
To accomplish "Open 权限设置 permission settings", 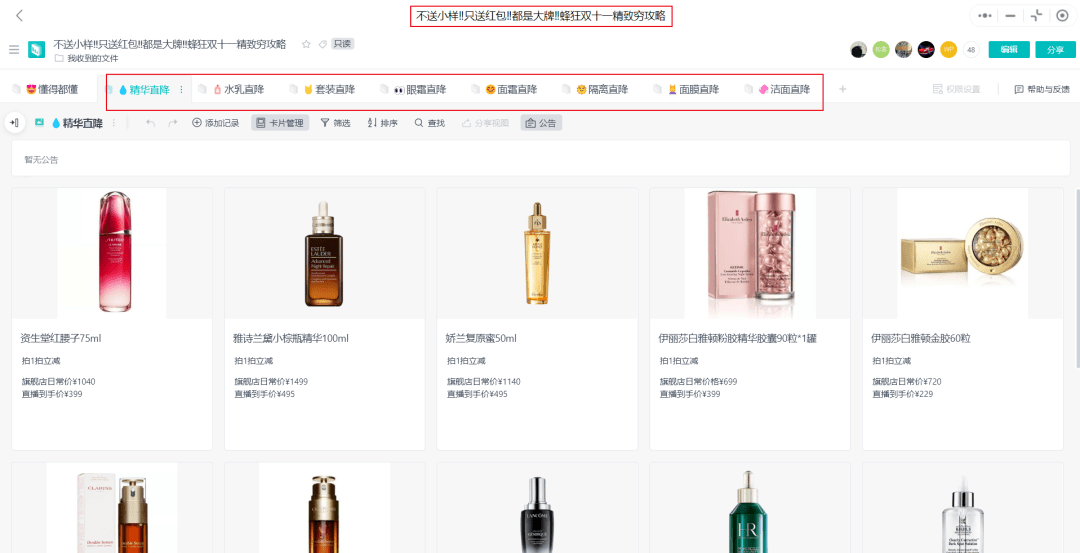I will (x=956, y=90).
